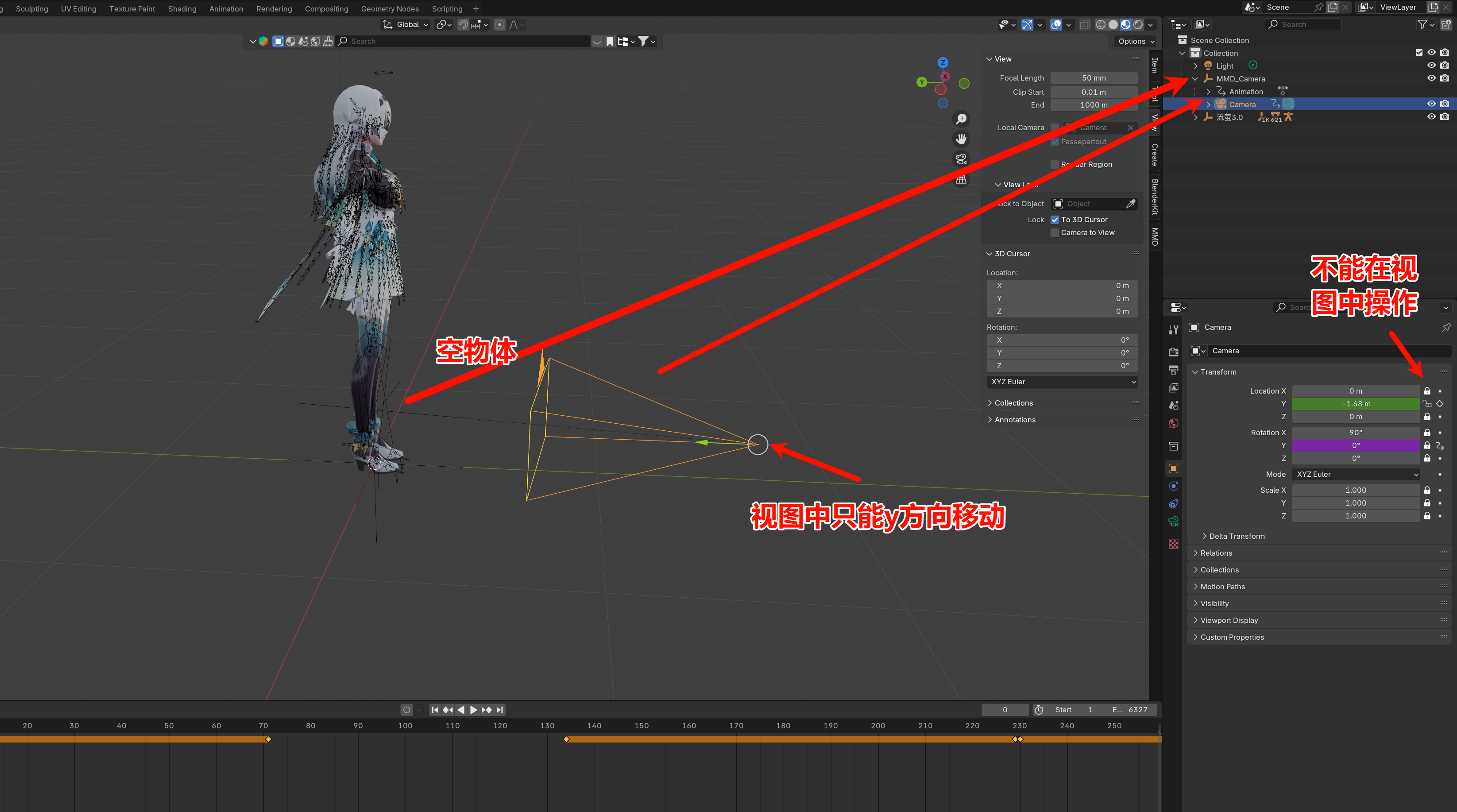Pin the properties editor context

point(1446,327)
